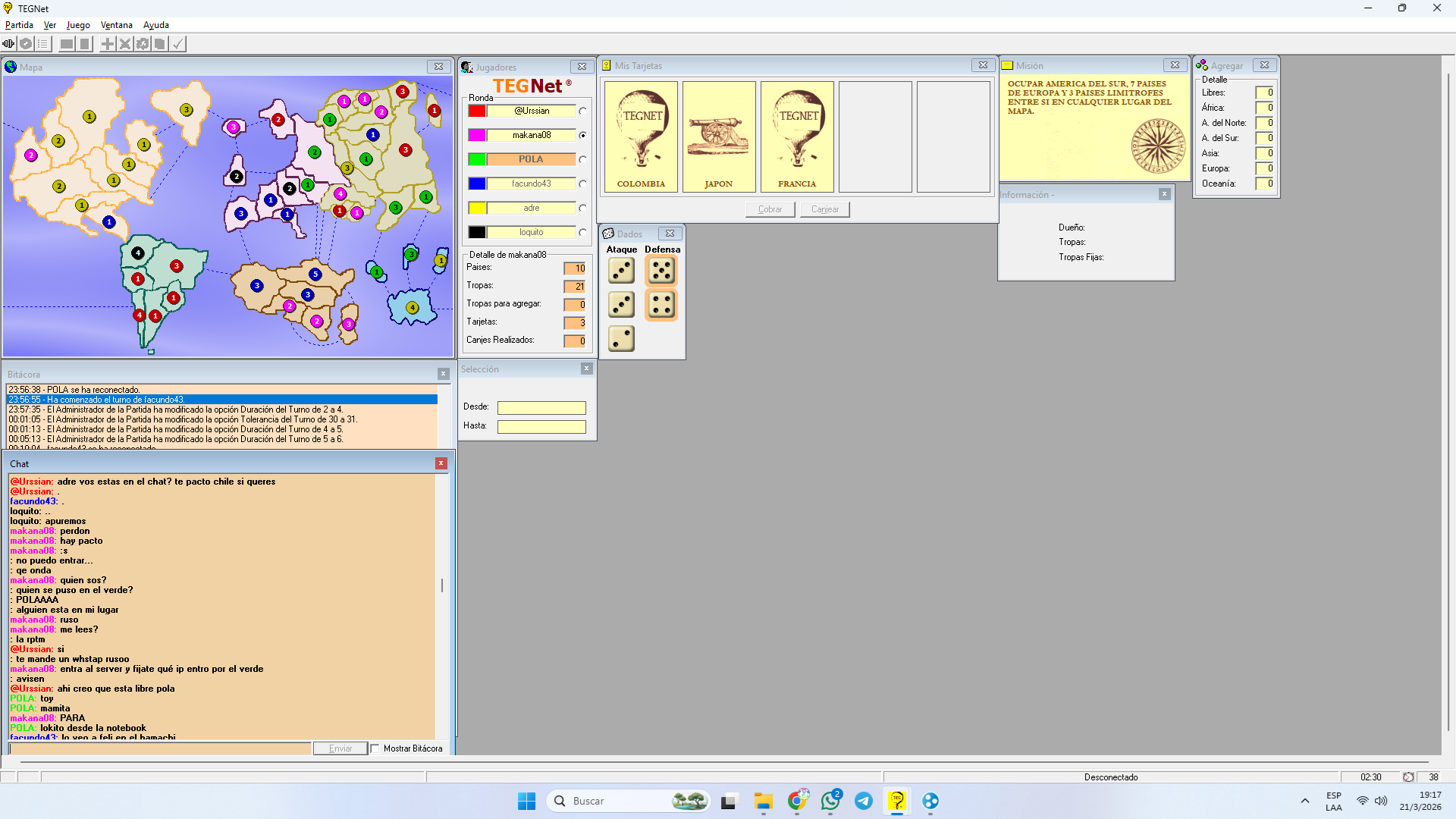The width and height of the screenshot is (1456, 819).
Task: Select the JAPON cannon card
Action: coord(719,136)
